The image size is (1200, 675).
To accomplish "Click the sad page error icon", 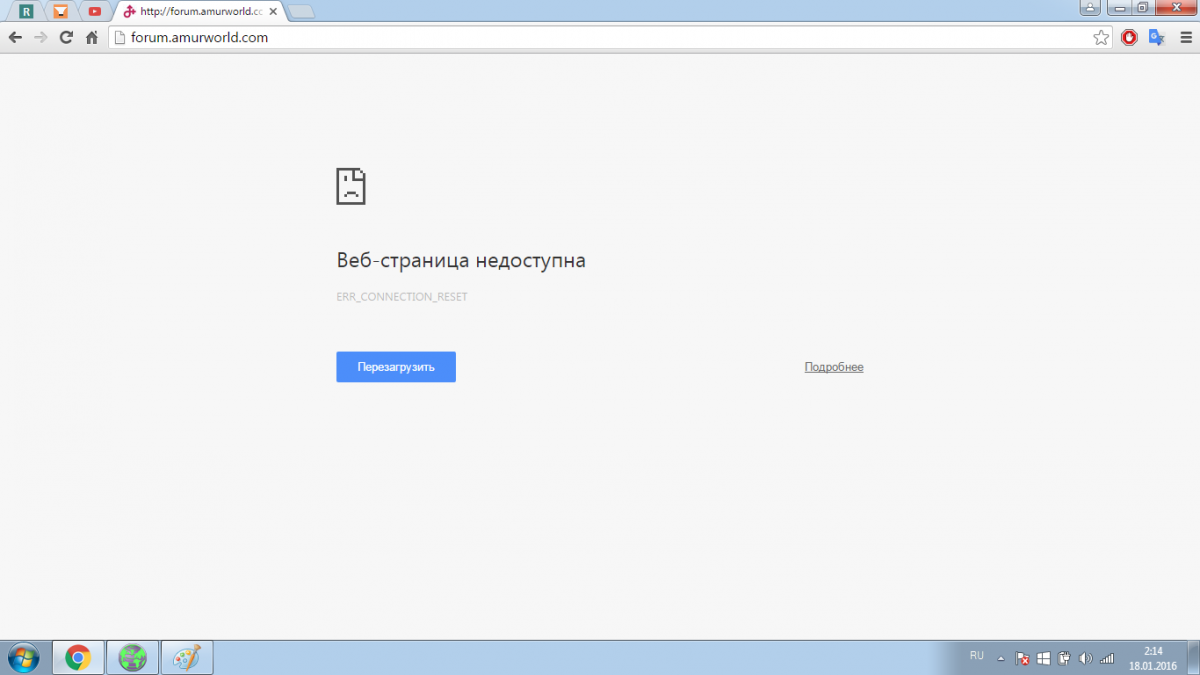I will [351, 187].
